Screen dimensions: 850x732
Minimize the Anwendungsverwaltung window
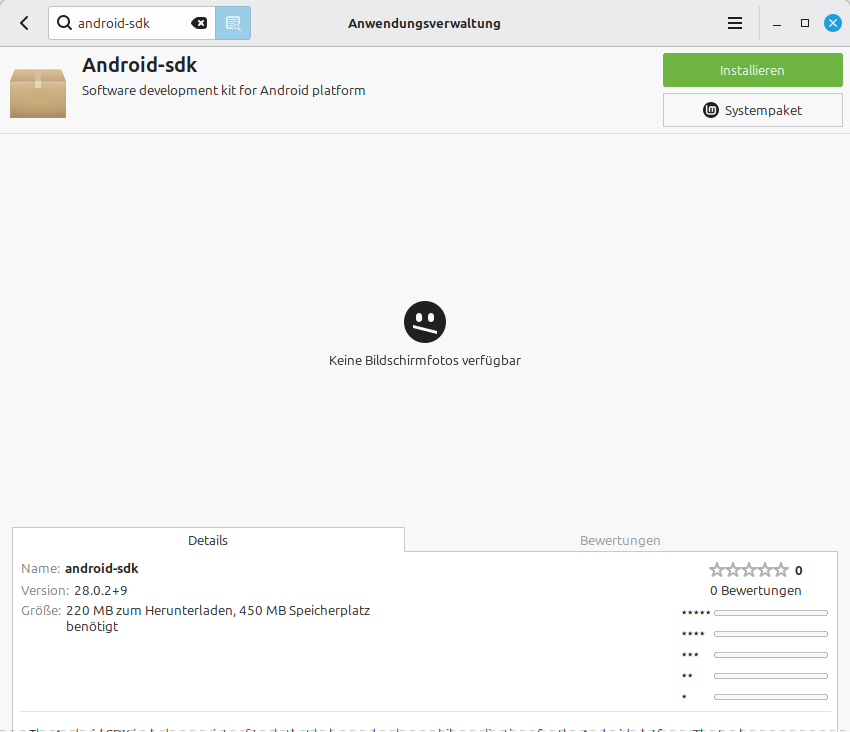[777, 23]
